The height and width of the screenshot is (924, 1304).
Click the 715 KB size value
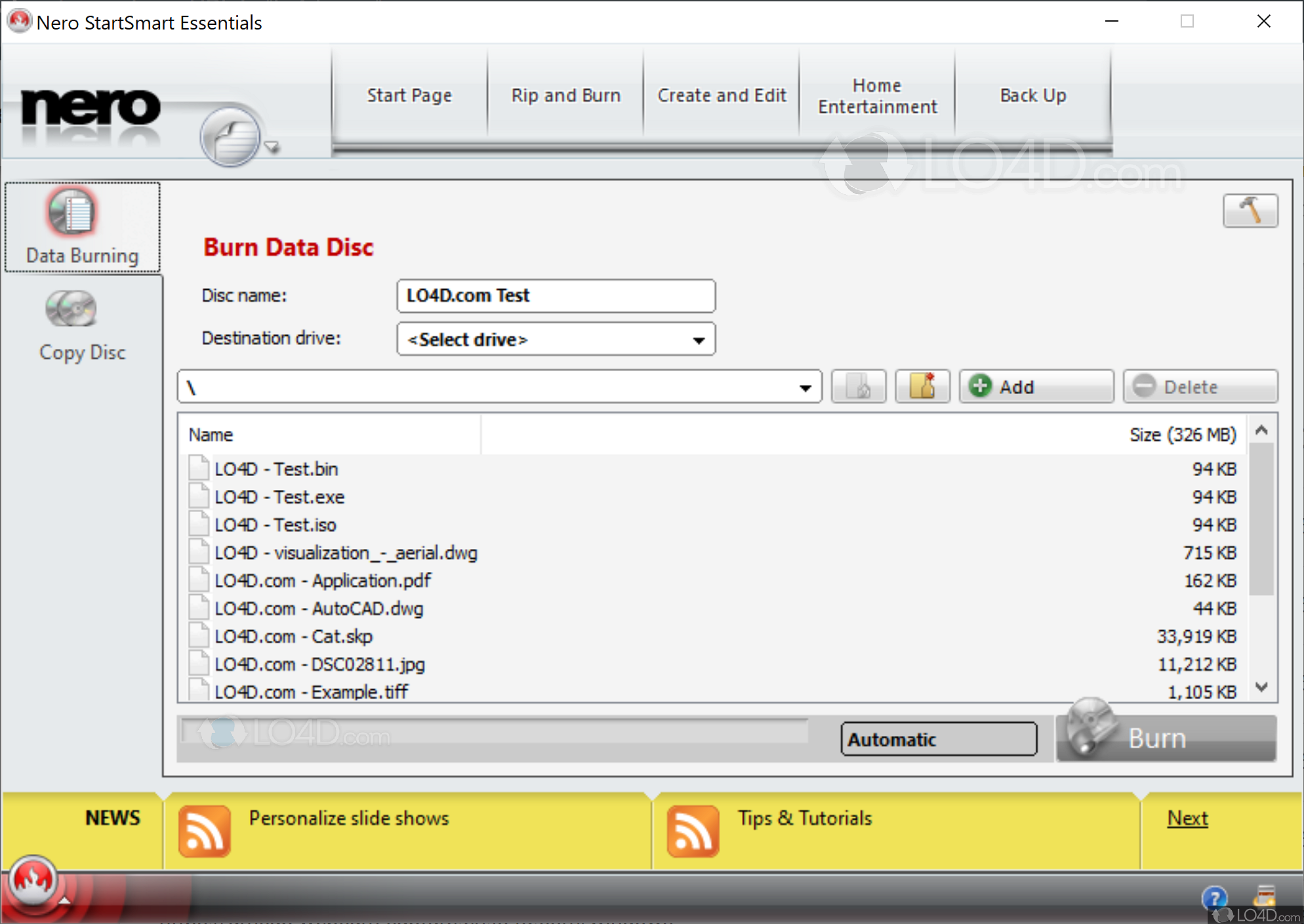1210,553
